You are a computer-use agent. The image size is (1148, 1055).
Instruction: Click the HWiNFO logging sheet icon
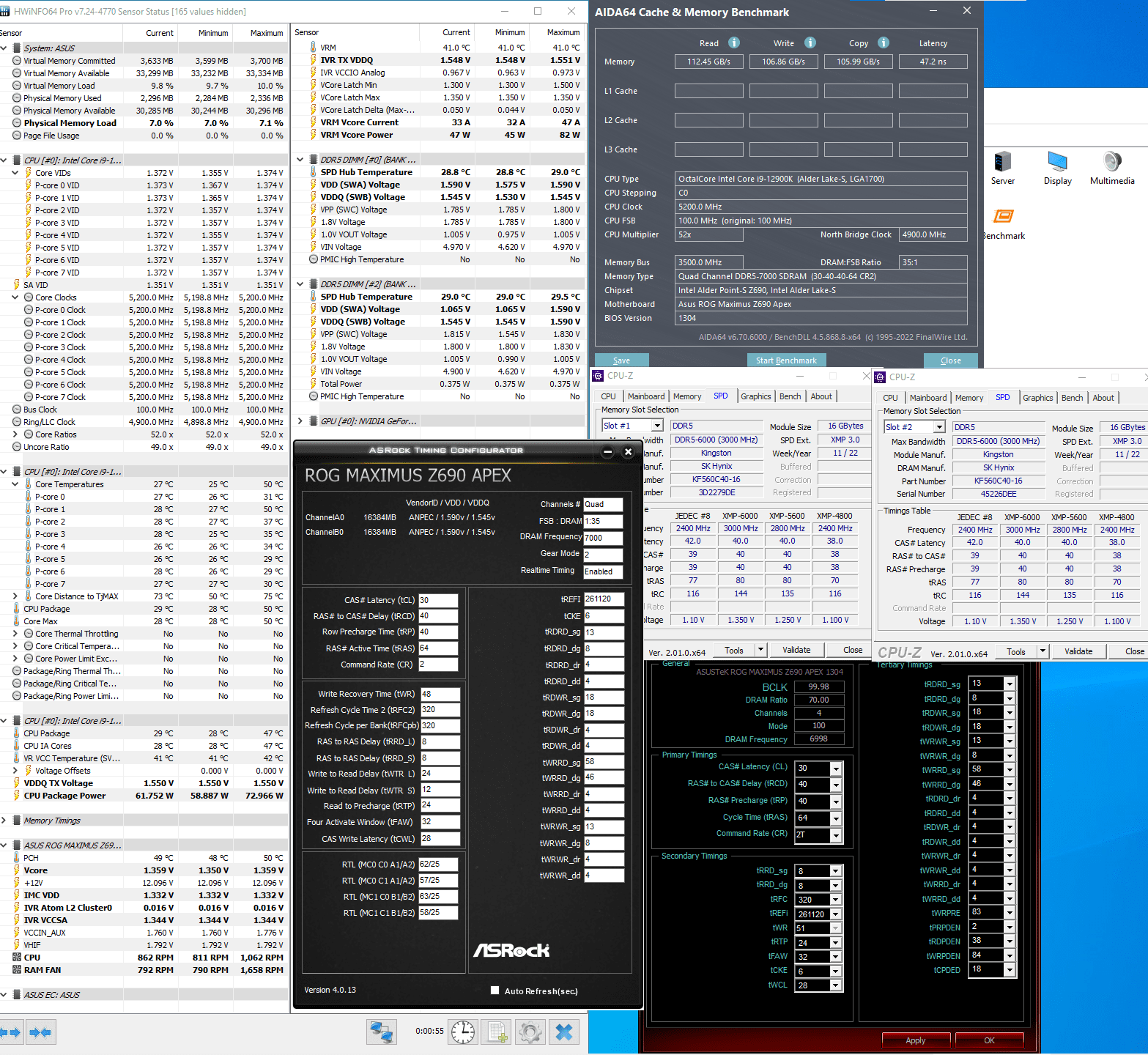[497, 1032]
